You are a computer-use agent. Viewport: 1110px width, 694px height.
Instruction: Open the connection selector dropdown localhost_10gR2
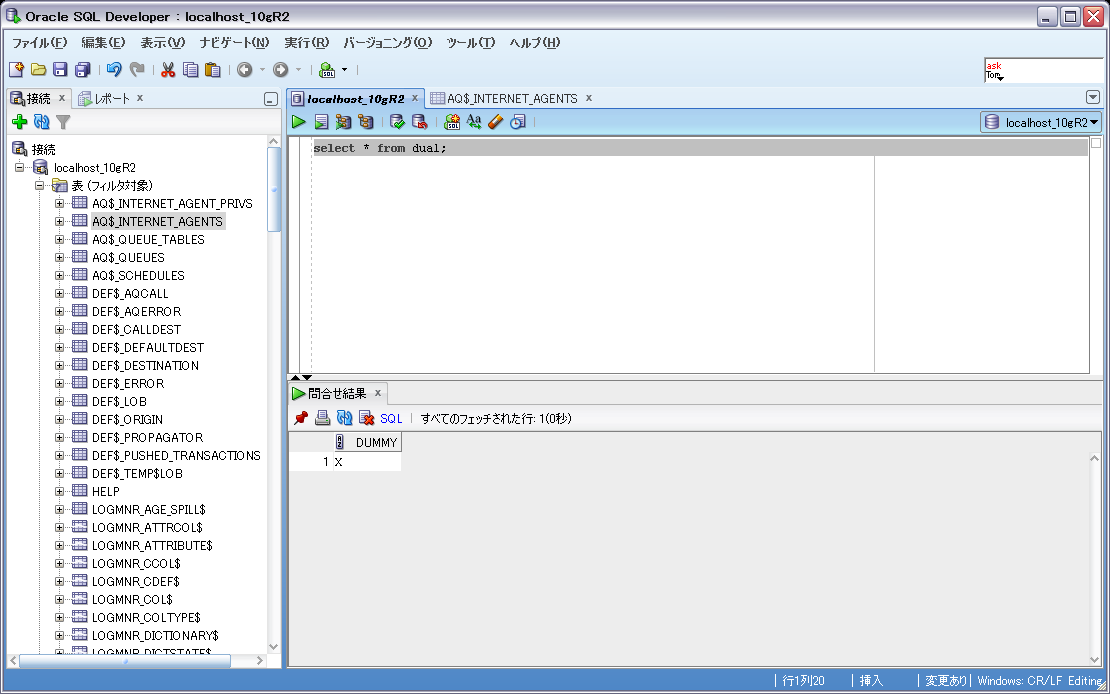(1041, 123)
